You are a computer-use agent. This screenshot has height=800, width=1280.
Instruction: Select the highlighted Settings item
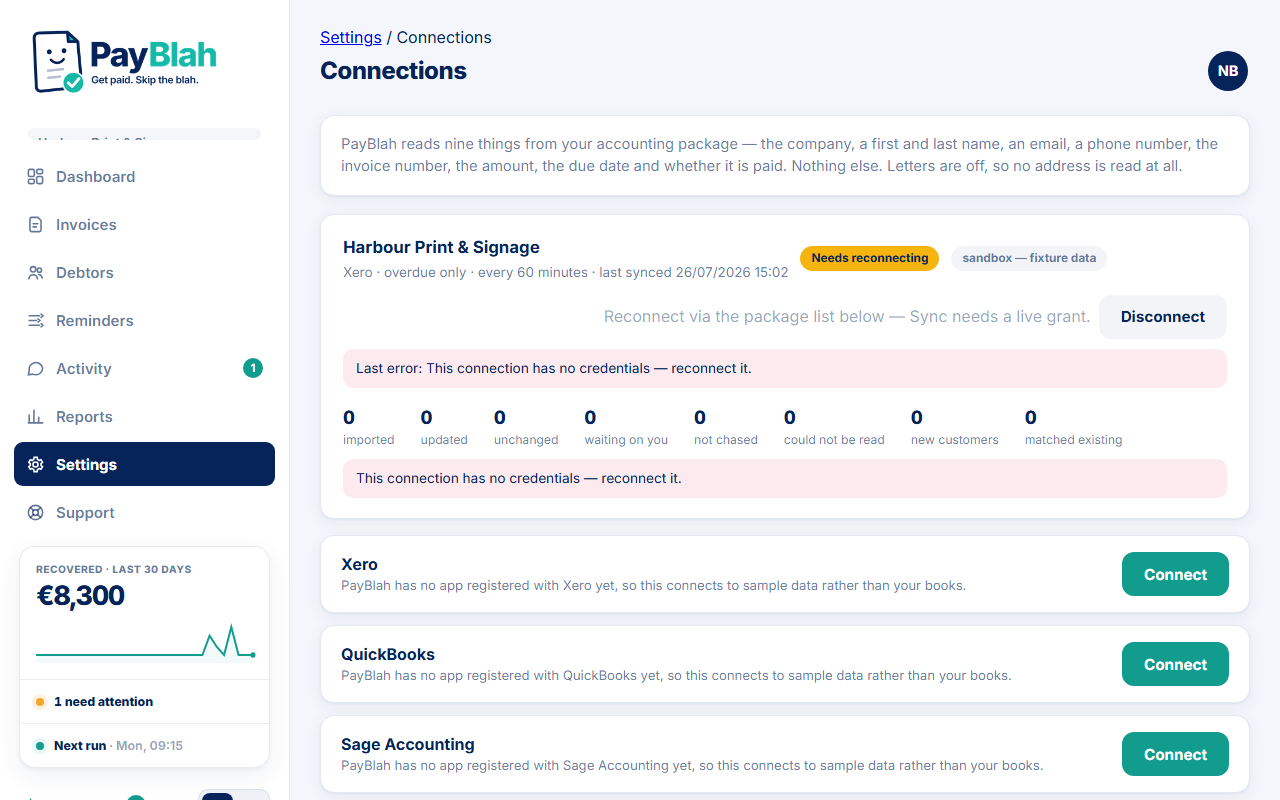click(x=144, y=464)
